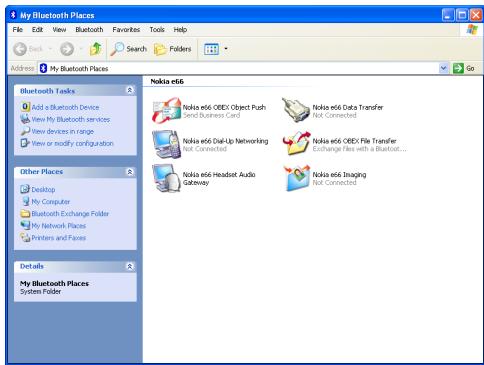Click View devices in range link
The image size is (484, 365).
(x=63, y=131)
